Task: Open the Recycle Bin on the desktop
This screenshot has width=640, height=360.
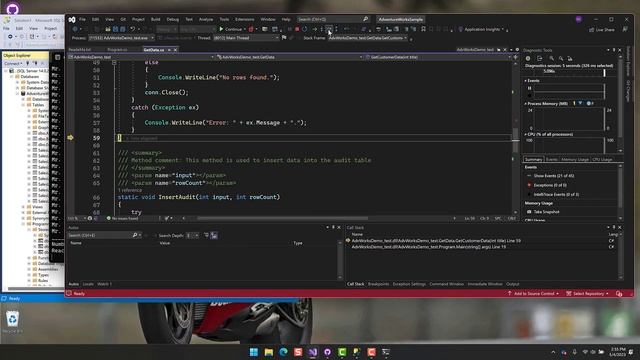Action: coord(12,321)
